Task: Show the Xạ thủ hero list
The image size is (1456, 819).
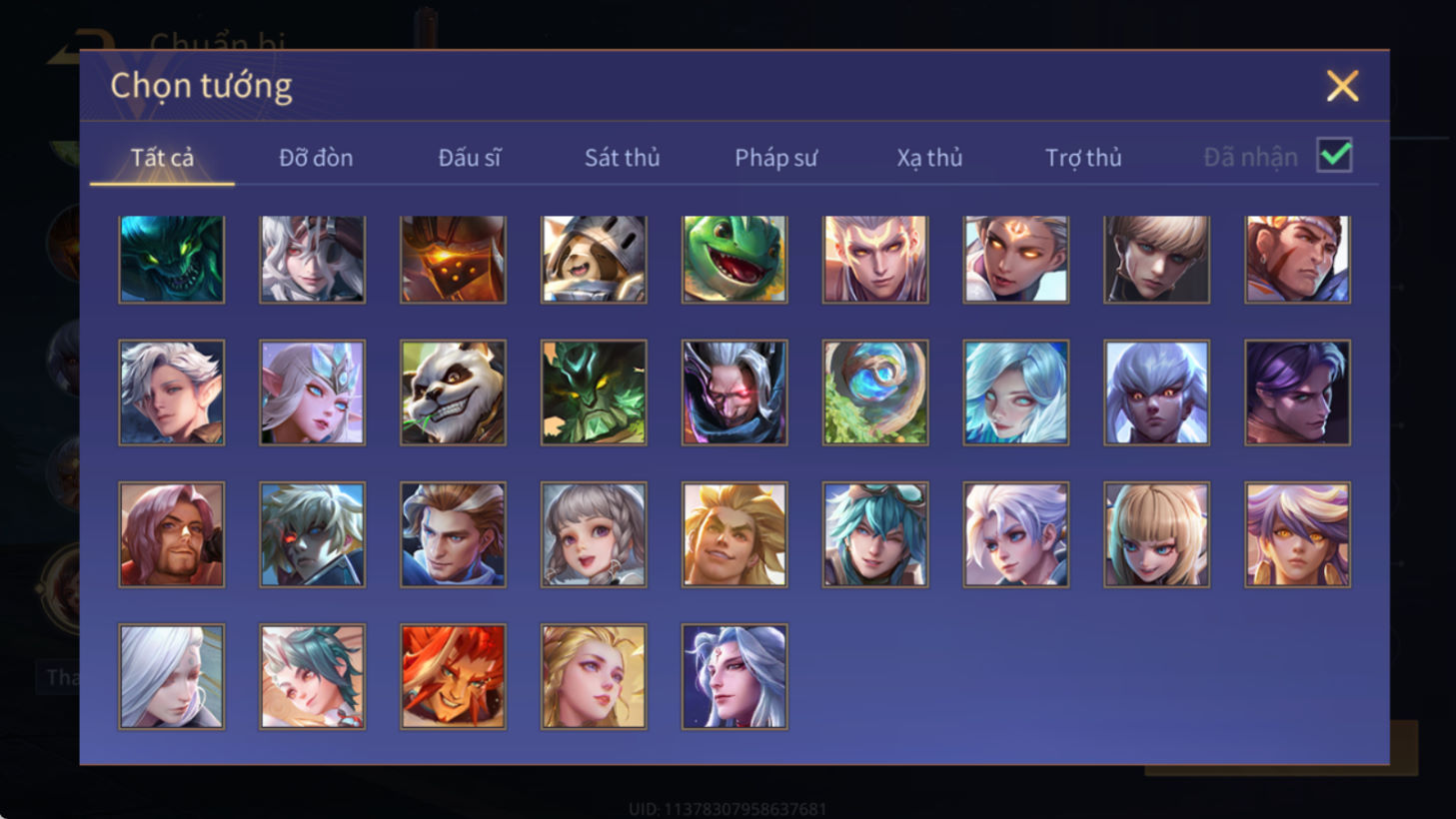Action: pyautogui.click(x=929, y=158)
